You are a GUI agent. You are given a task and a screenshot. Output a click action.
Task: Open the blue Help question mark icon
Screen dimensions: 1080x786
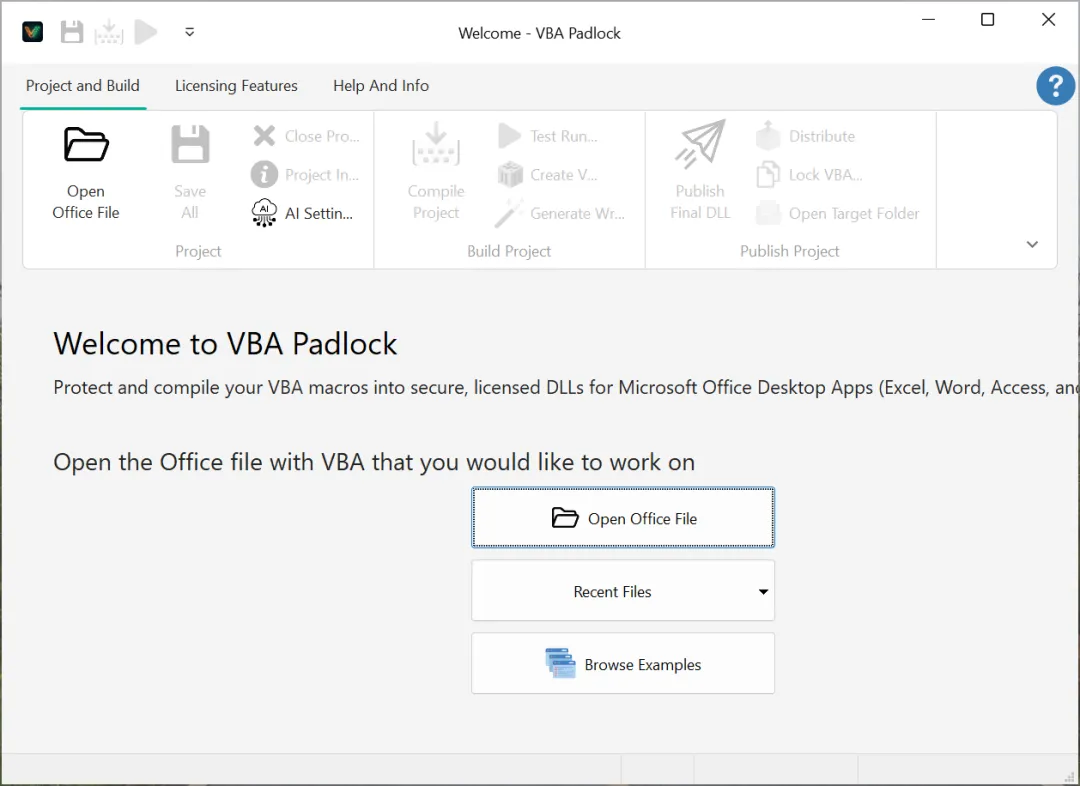click(1055, 87)
